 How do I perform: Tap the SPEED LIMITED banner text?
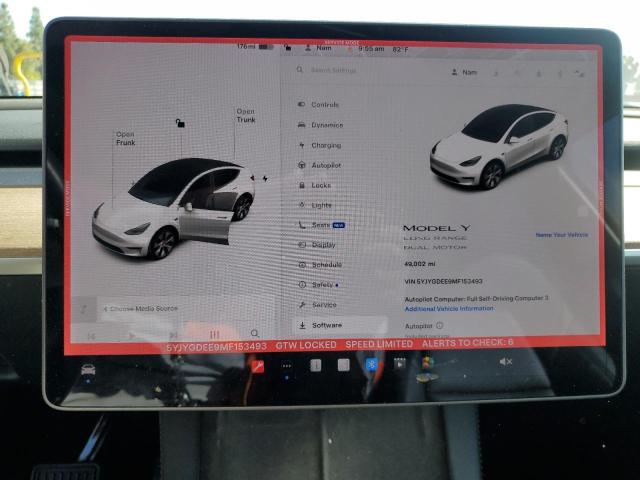pyautogui.click(x=379, y=344)
